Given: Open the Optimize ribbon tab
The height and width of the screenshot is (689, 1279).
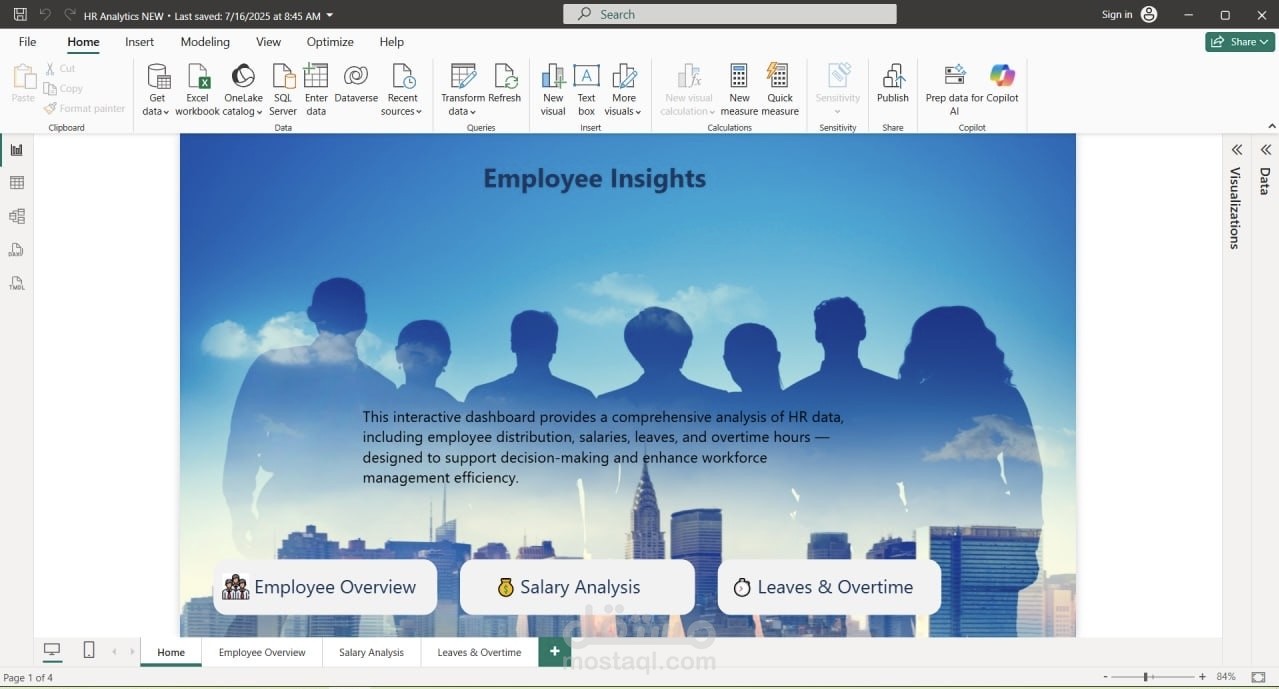Looking at the screenshot, I should pos(330,42).
